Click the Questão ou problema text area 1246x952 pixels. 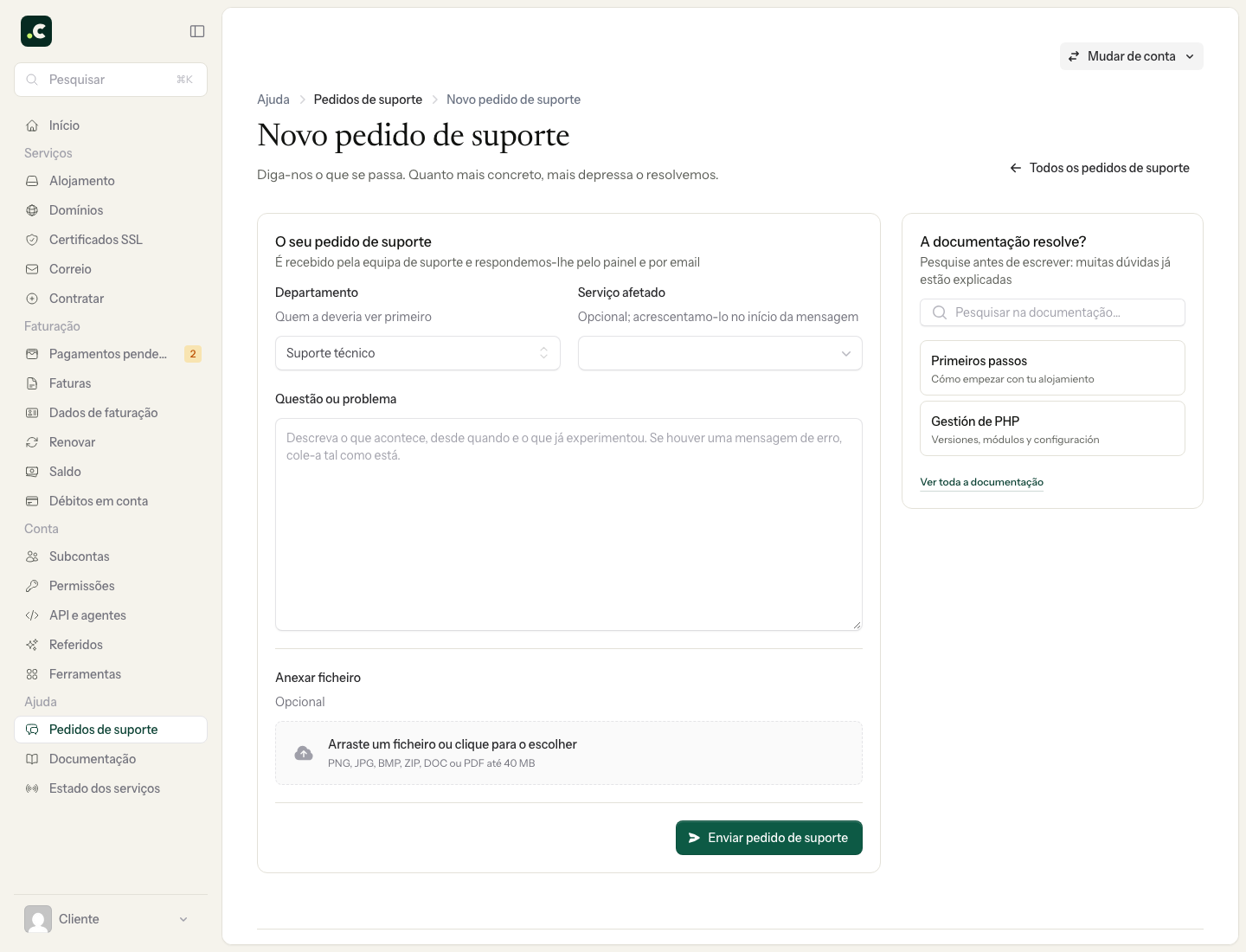click(x=568, y=524)
